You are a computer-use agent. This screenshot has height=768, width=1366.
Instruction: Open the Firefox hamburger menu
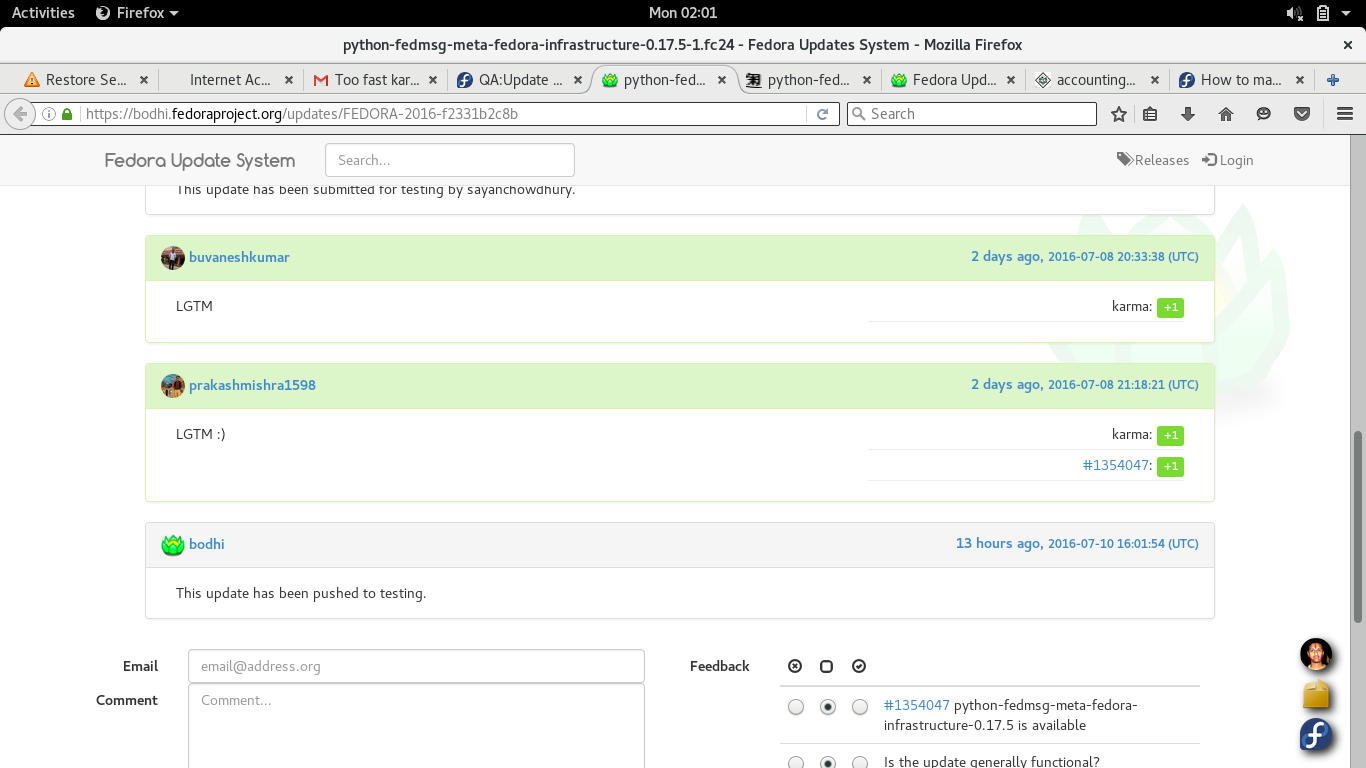[x=1345, y=114]
